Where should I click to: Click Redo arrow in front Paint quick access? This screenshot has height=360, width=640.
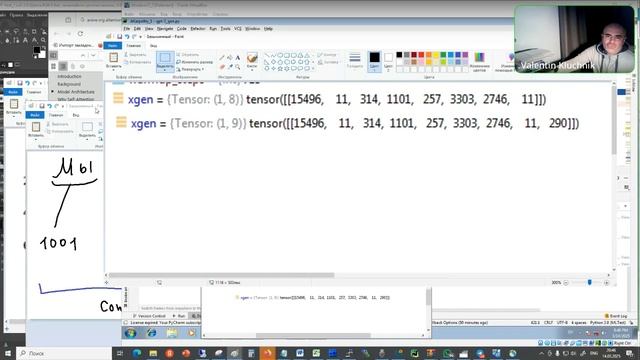point(134,37)
